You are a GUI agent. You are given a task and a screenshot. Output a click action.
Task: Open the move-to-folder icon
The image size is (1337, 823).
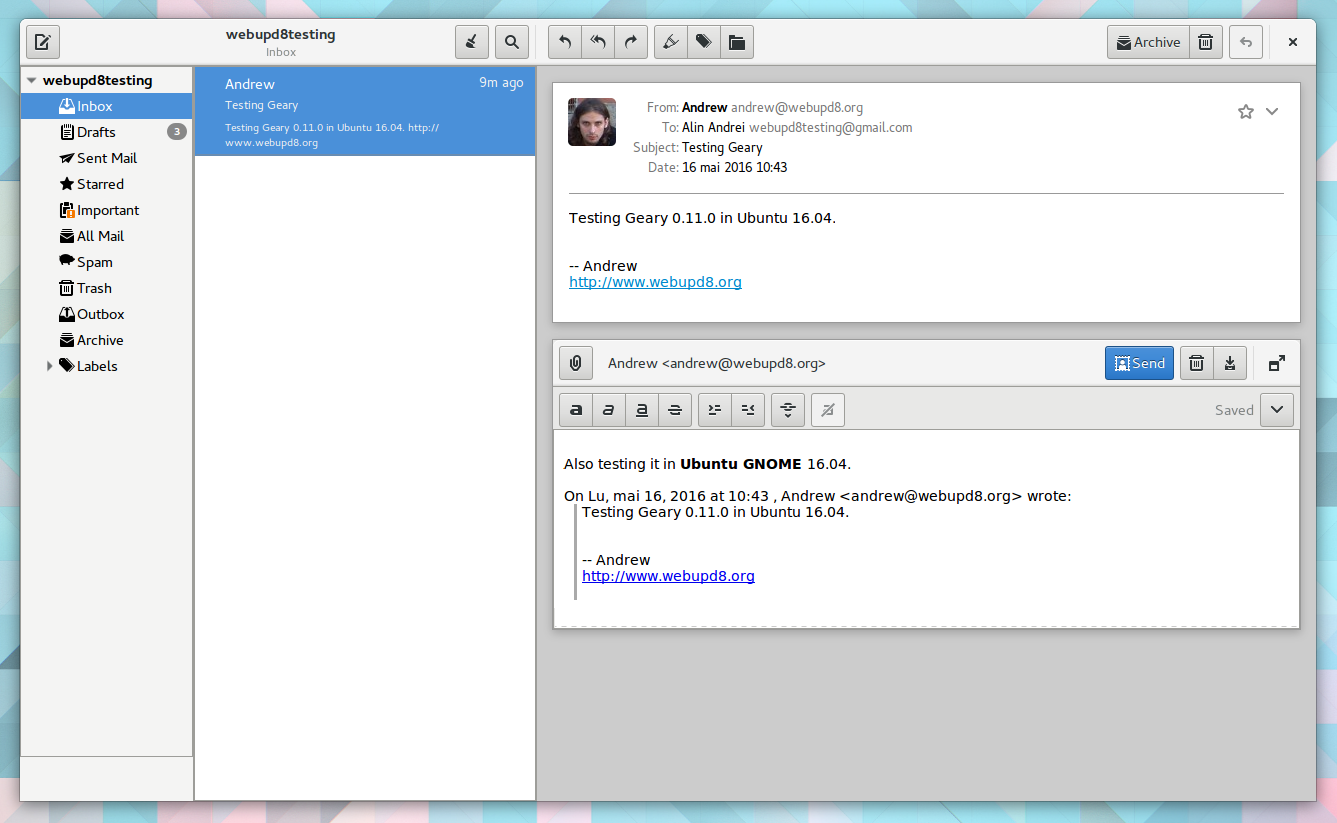(x=737, y=42)
